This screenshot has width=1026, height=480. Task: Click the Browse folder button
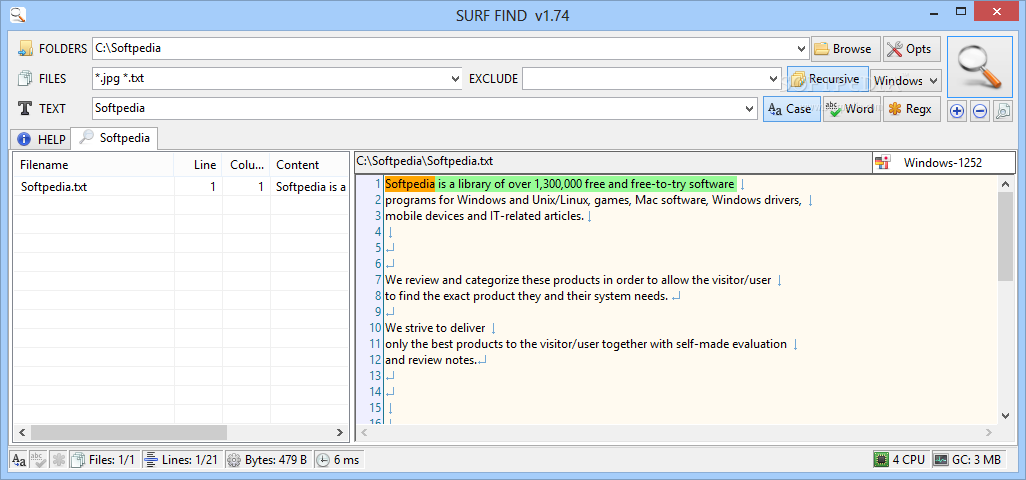(845, 49)
